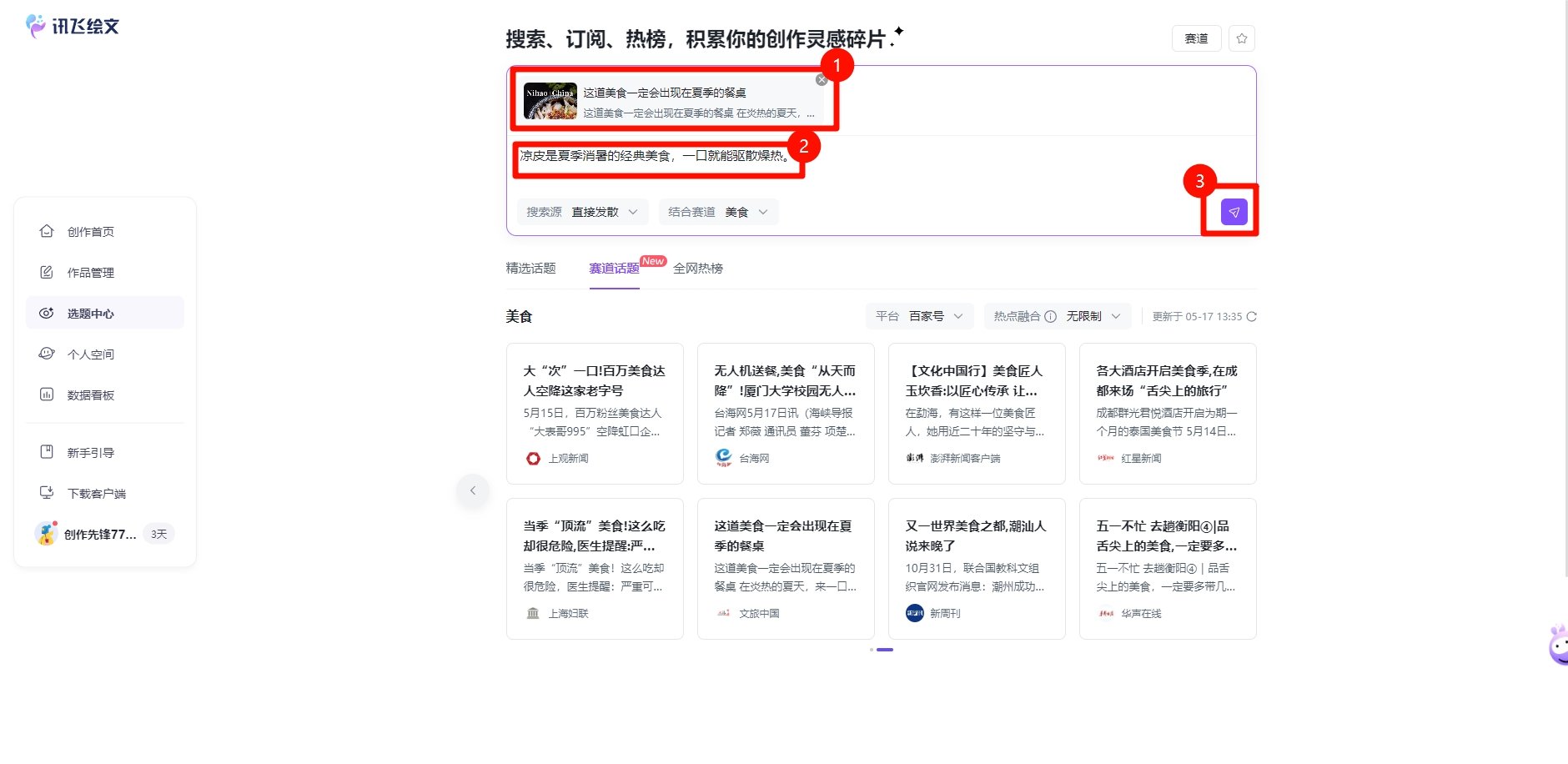Remove the attached article with the x icon
The image size is (1568, 764).
822,80
